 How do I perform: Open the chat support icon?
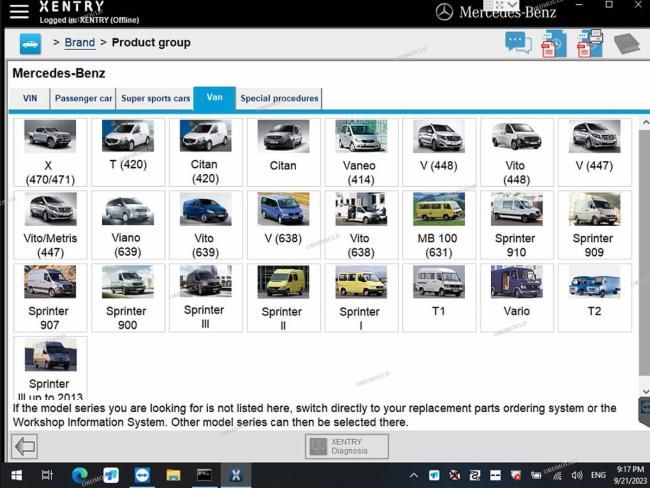pos(518,43)
